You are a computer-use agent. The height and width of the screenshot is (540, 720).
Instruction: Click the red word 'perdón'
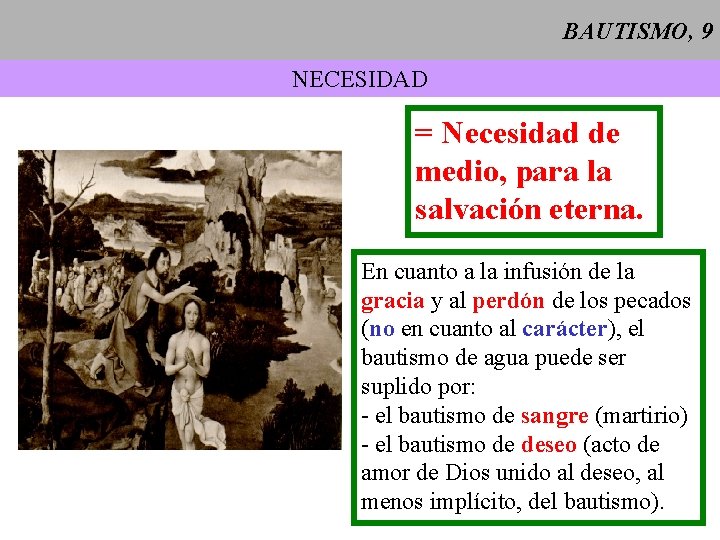pyautogui.click(x=508, y=302)
